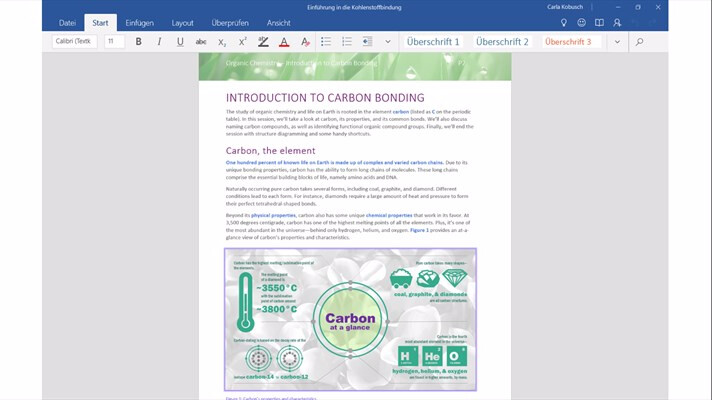The height and width of the screenshot is (400, 712).
Task: Choose the text highlight color tool
Action: (263, 42)
